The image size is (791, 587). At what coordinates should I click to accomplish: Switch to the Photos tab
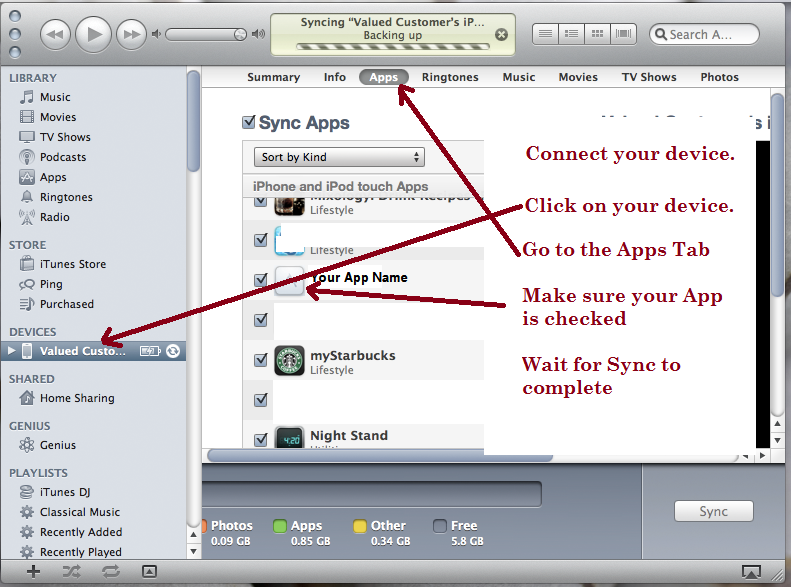click(x=719, y=77)
